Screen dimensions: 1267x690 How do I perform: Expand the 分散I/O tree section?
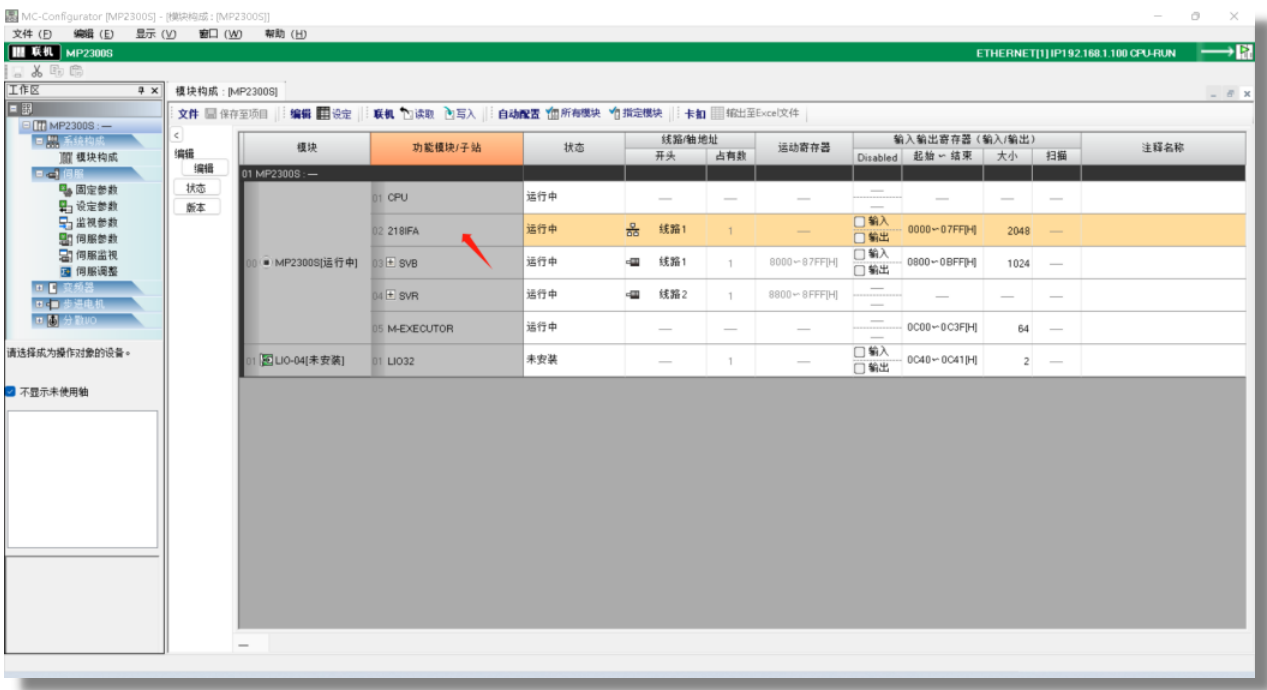click(39, 320)
